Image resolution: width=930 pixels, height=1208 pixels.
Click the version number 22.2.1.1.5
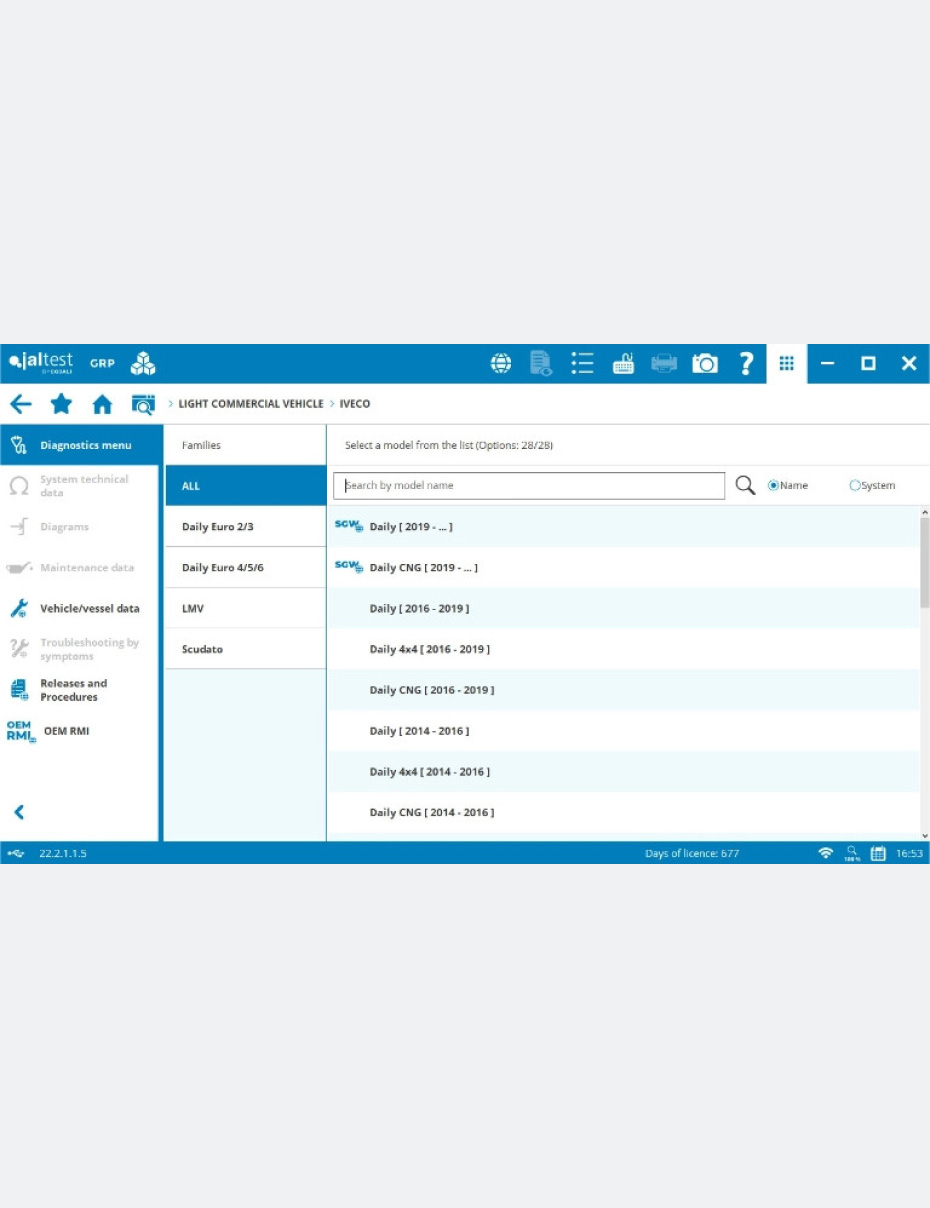point(62,854)
